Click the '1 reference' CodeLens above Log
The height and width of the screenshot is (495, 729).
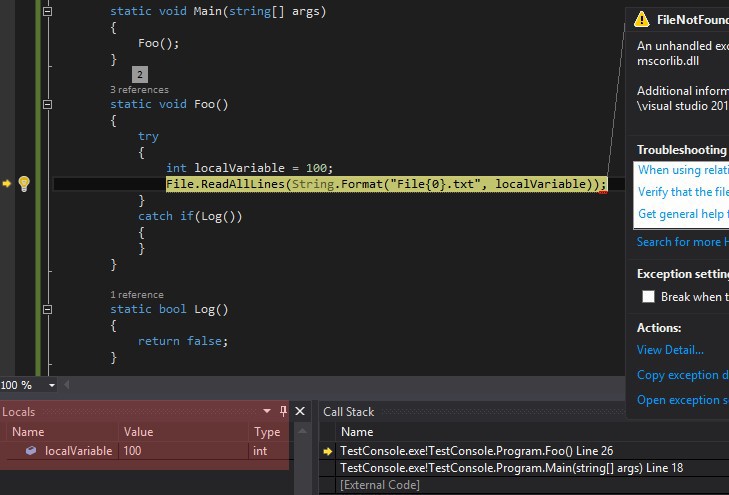[137, 295]
